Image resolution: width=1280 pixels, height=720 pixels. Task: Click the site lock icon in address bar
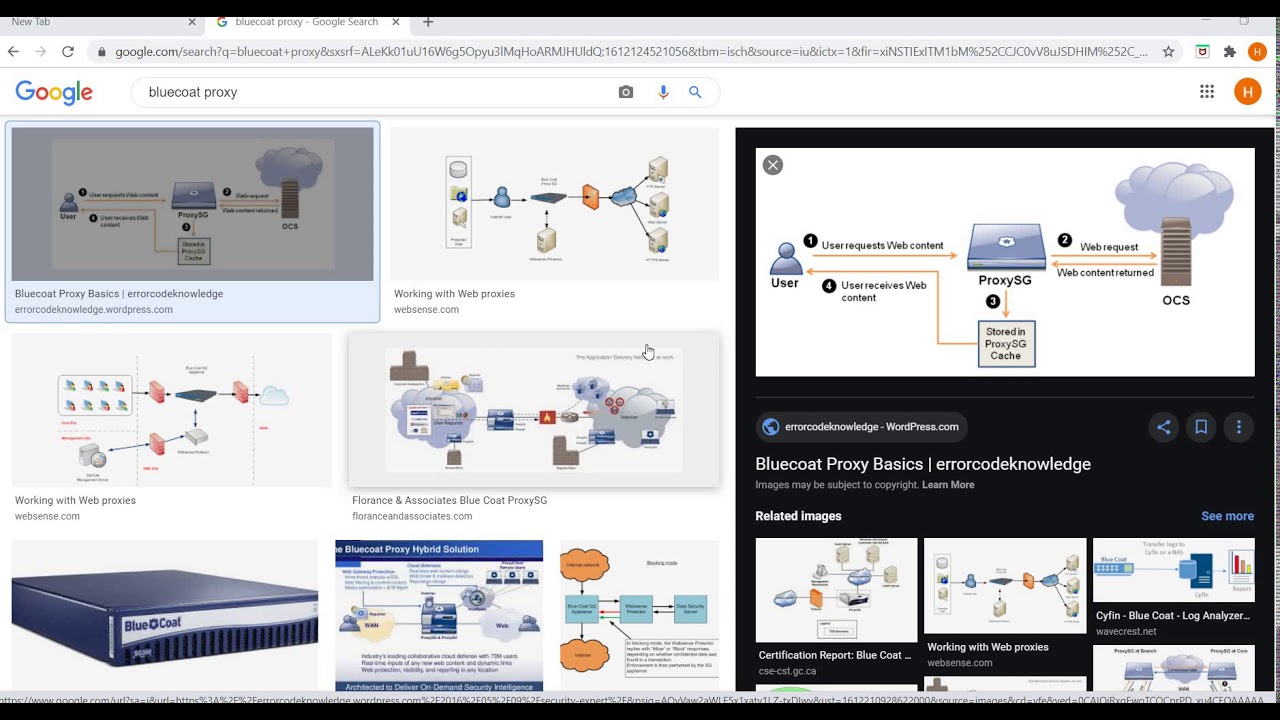[101, 52]
